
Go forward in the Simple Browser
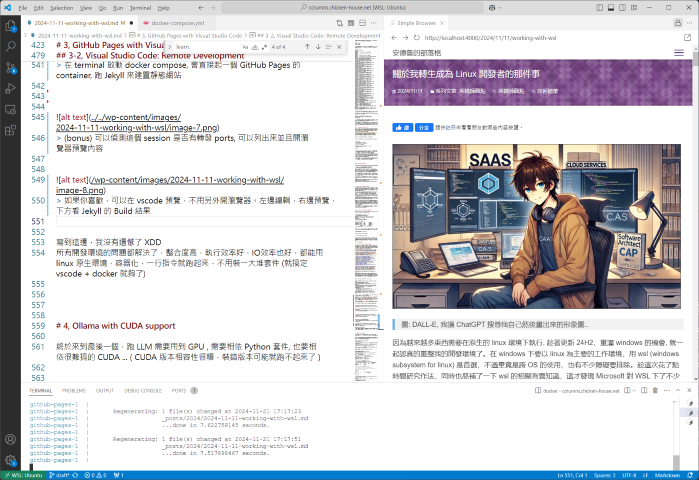405,38
